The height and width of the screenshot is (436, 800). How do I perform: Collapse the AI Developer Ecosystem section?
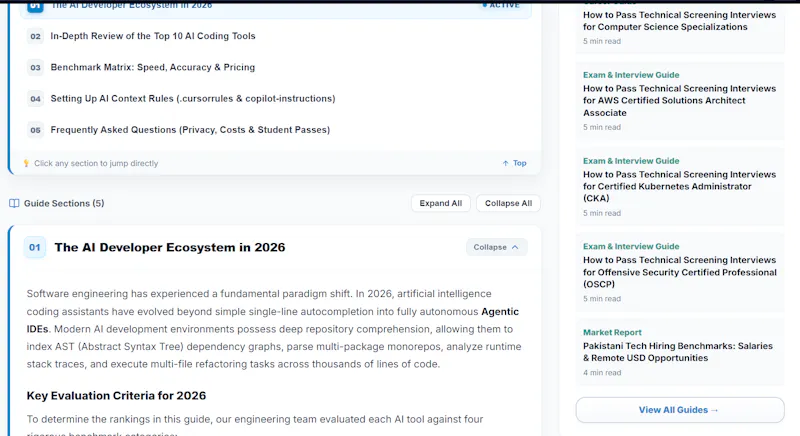coord(496,247)
